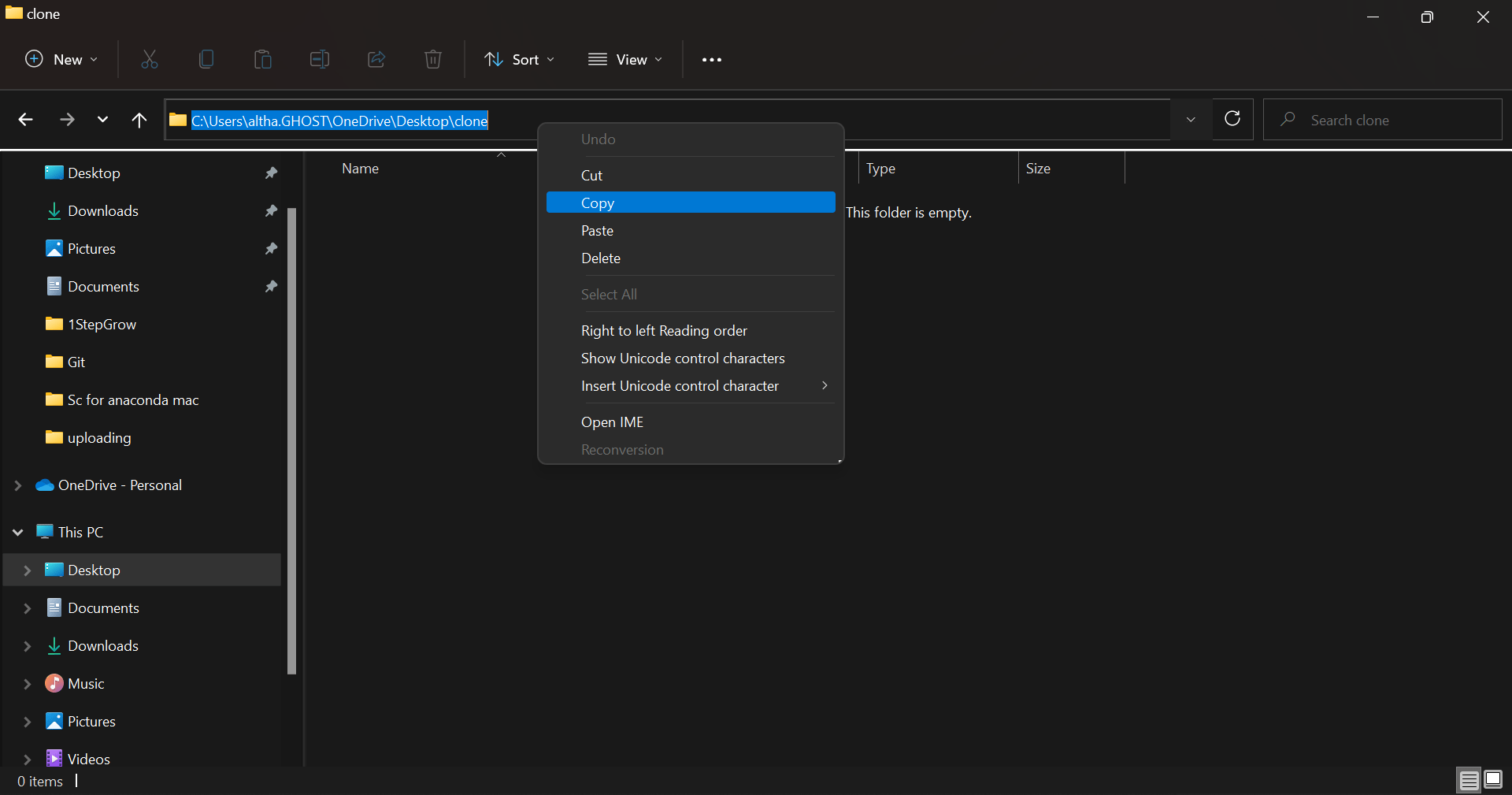Switch to large thumbnails view icon
1512x795 pixels.
(x=1493, y=780)
